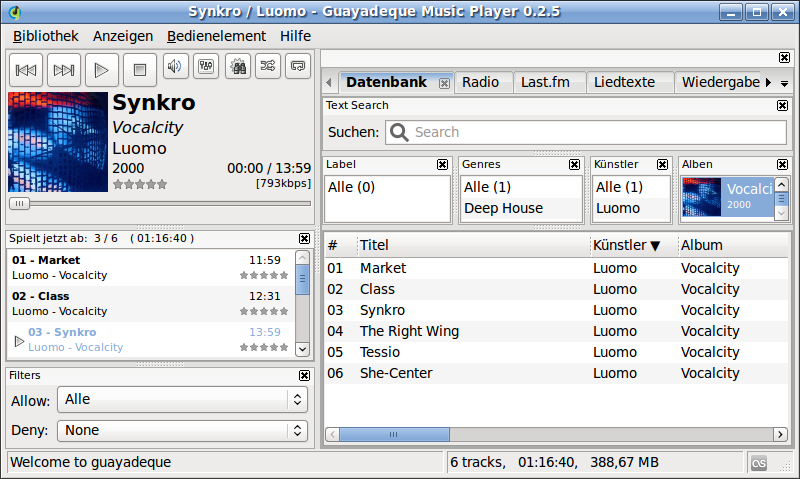
Task: Open the Bibliothek menu
Action: [x=45, y=36]
